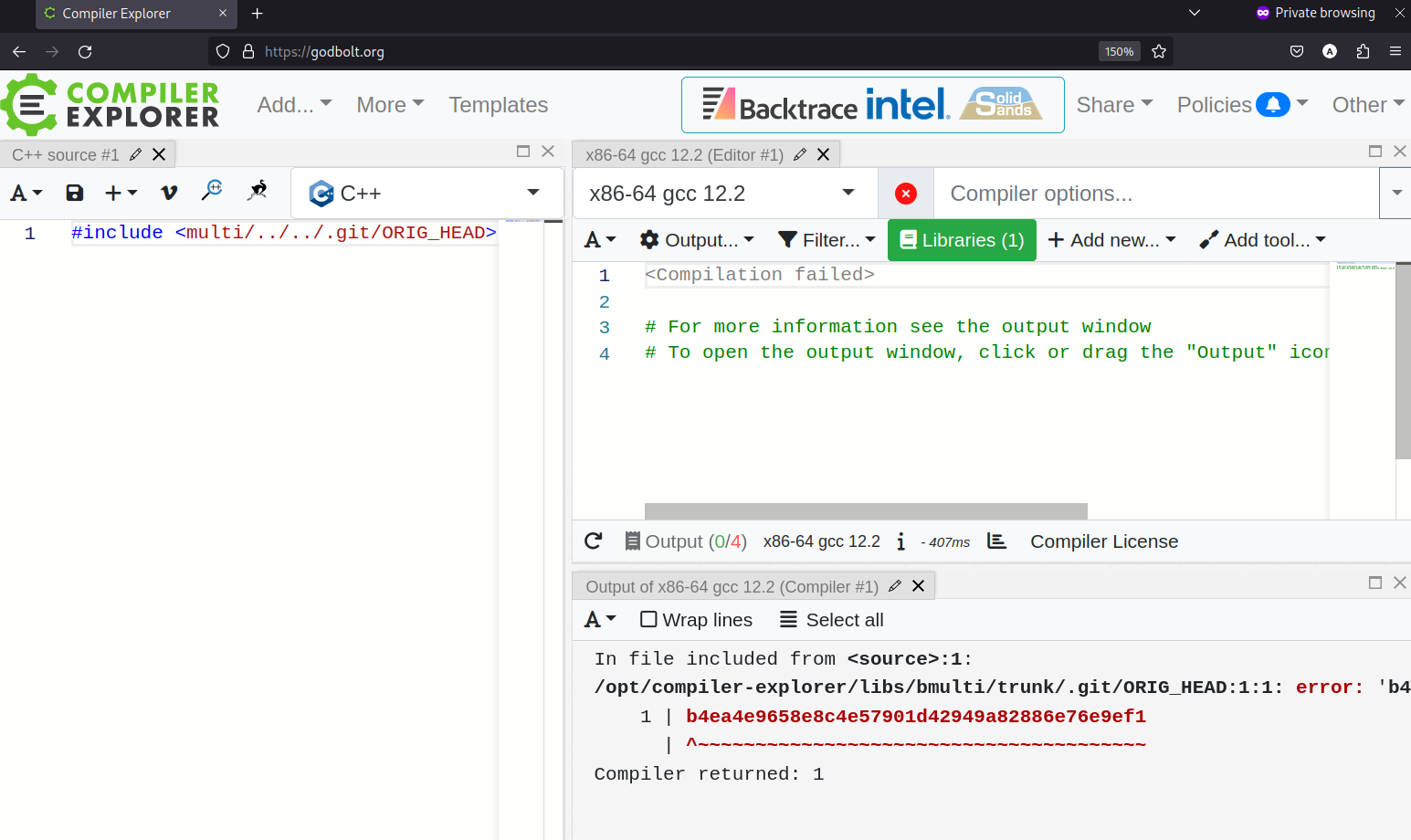Open the compilation time graph icon
The image size is (1411, 840).
tap(996, 541)
